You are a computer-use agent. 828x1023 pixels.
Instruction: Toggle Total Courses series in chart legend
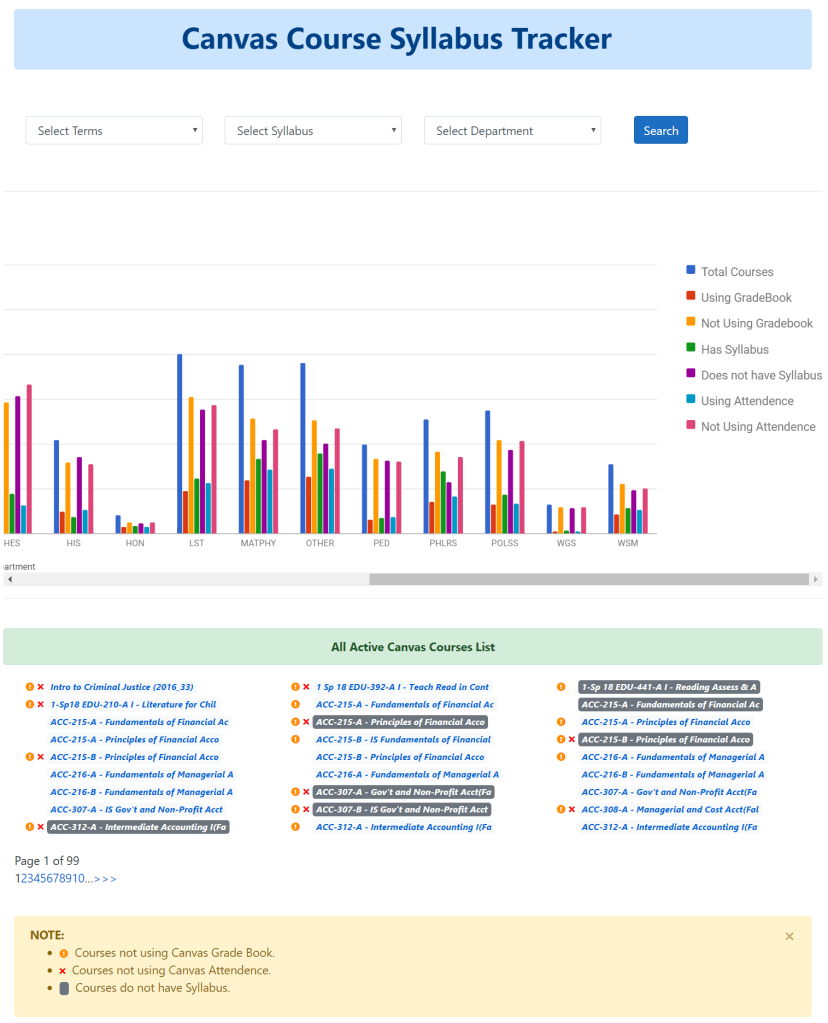click(736, 272)
